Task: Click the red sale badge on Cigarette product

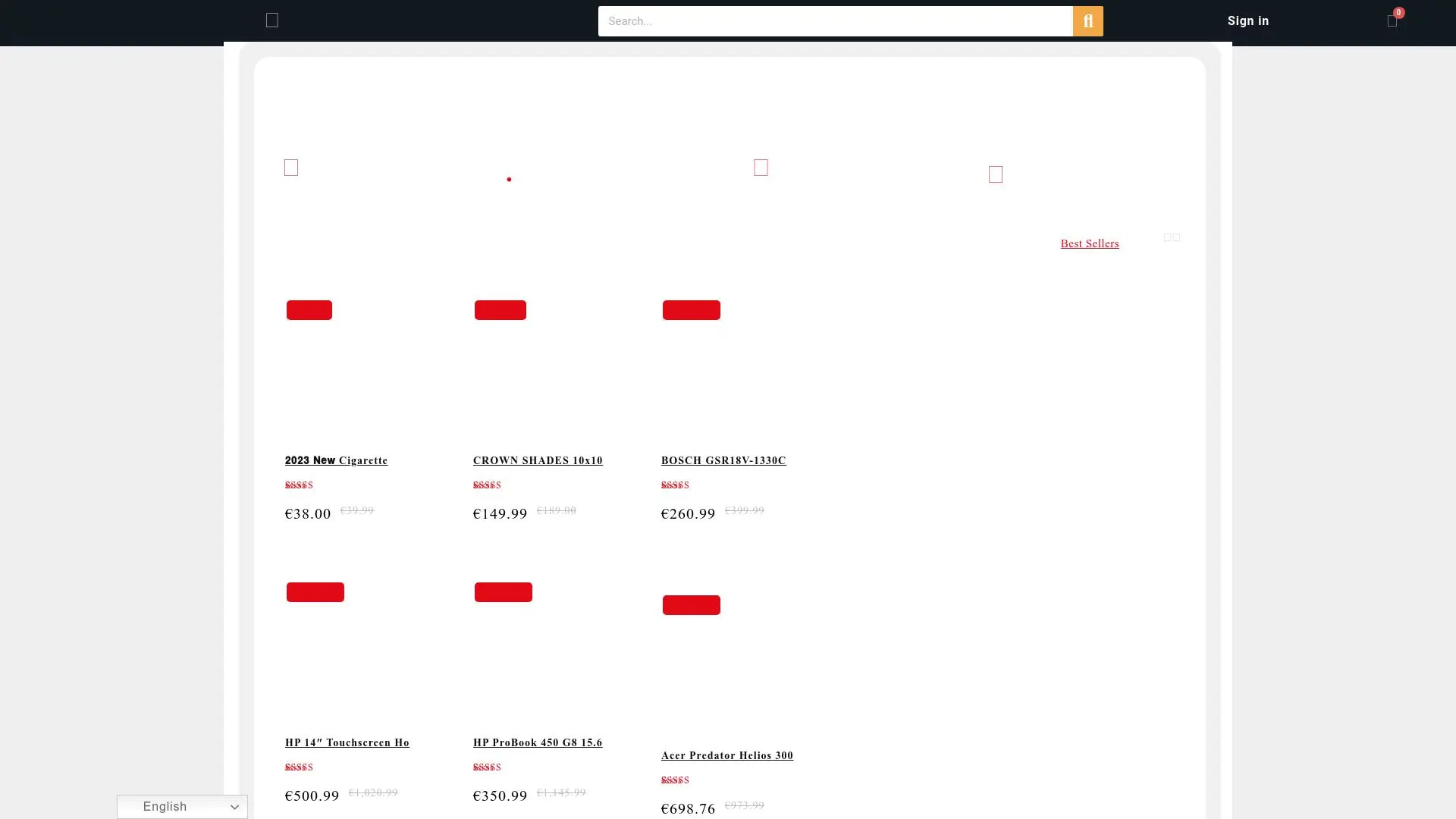Action: click(x=309, y=310)
